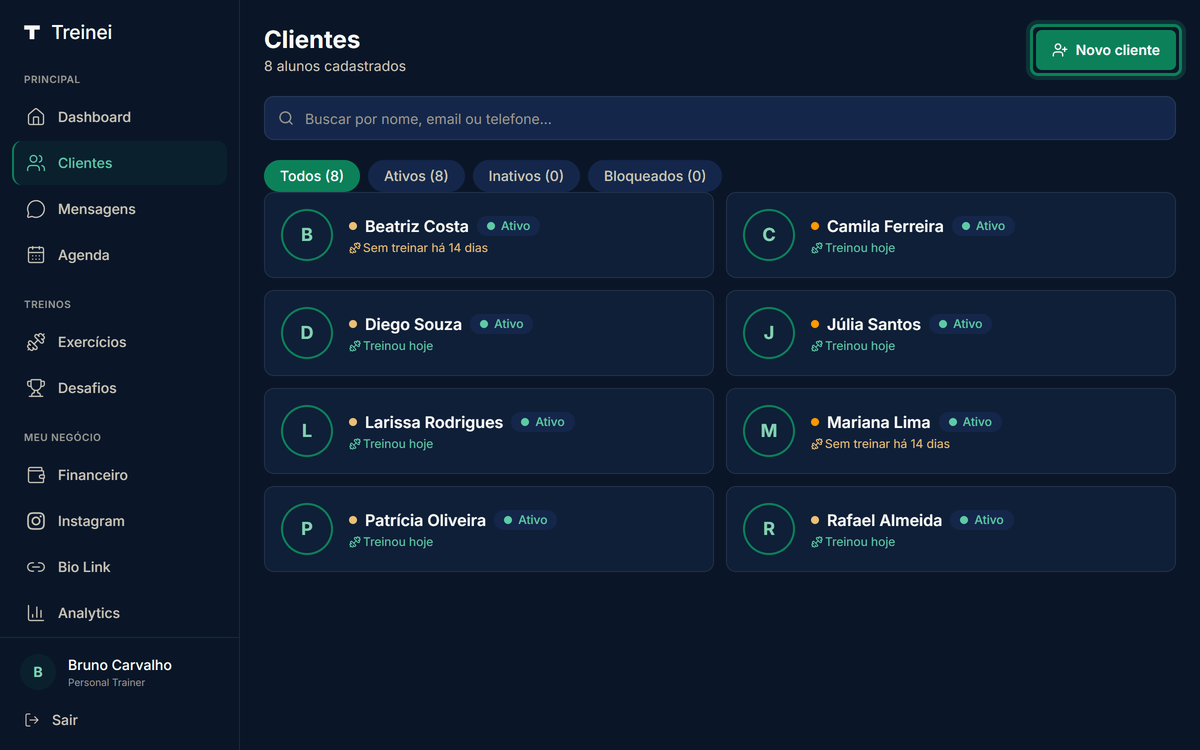Screen dimensions: 1200x750
Task: Open Financeiro in the sidebar
Action: (x=120, y=475)
